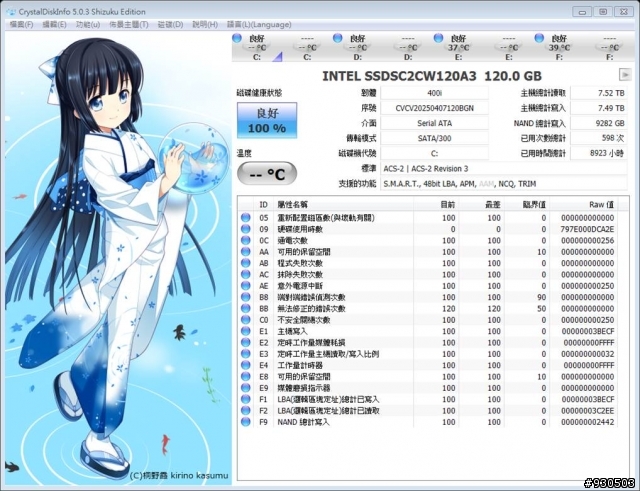This screenshot has width=640, height=491.
Task: Click raw value 000000002442 in F9 row
Action: tap(587, 422)
